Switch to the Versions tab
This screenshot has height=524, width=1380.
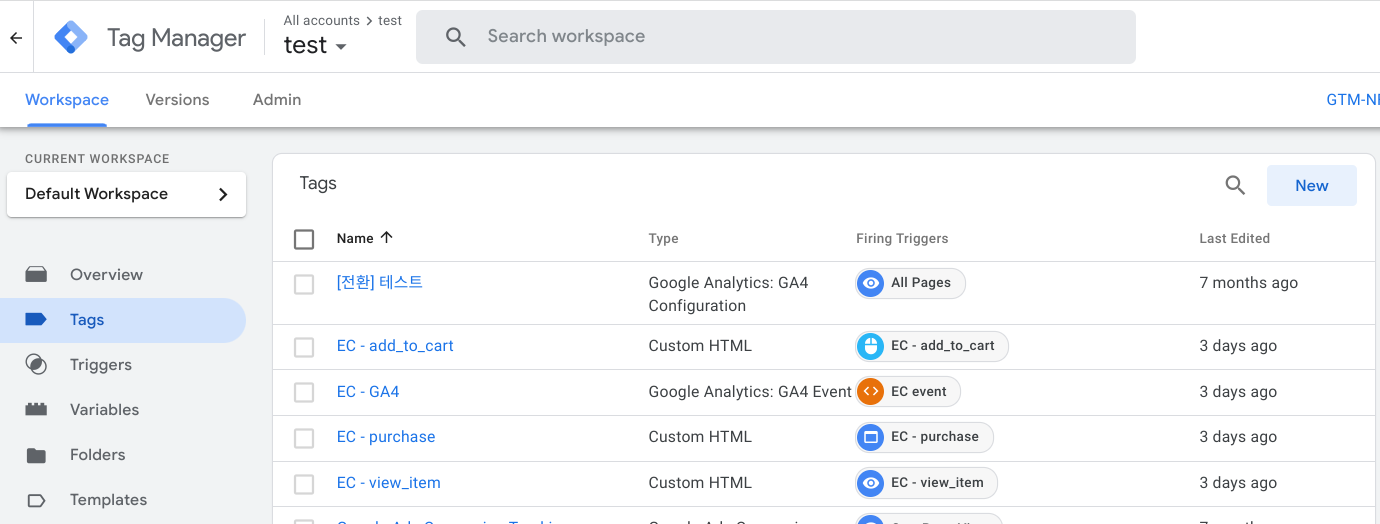click(177, 100)
